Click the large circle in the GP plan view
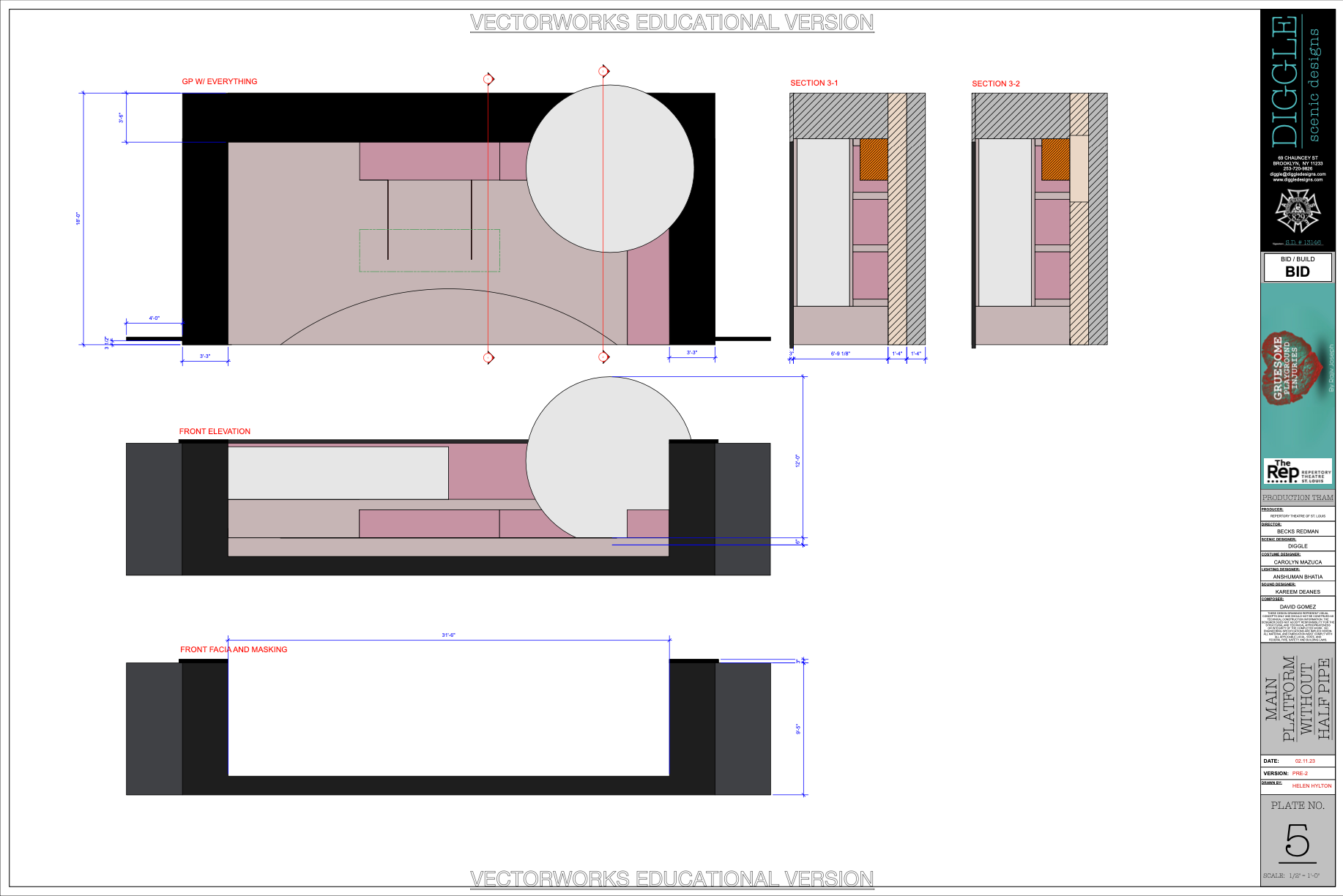The width and height of the screenshot is (1343, 896). [610, 168]
